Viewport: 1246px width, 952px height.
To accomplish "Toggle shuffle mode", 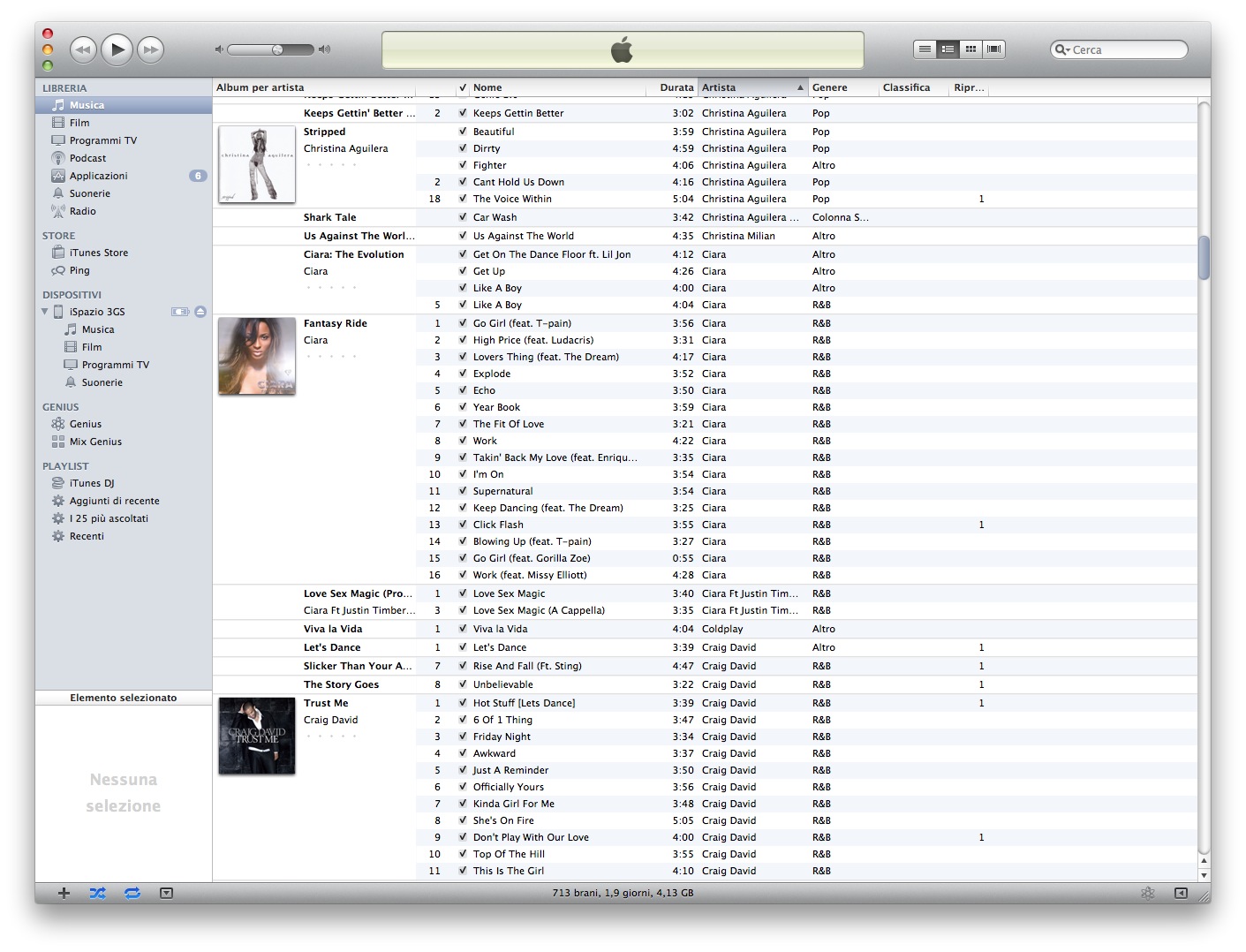I will point(97,893).
